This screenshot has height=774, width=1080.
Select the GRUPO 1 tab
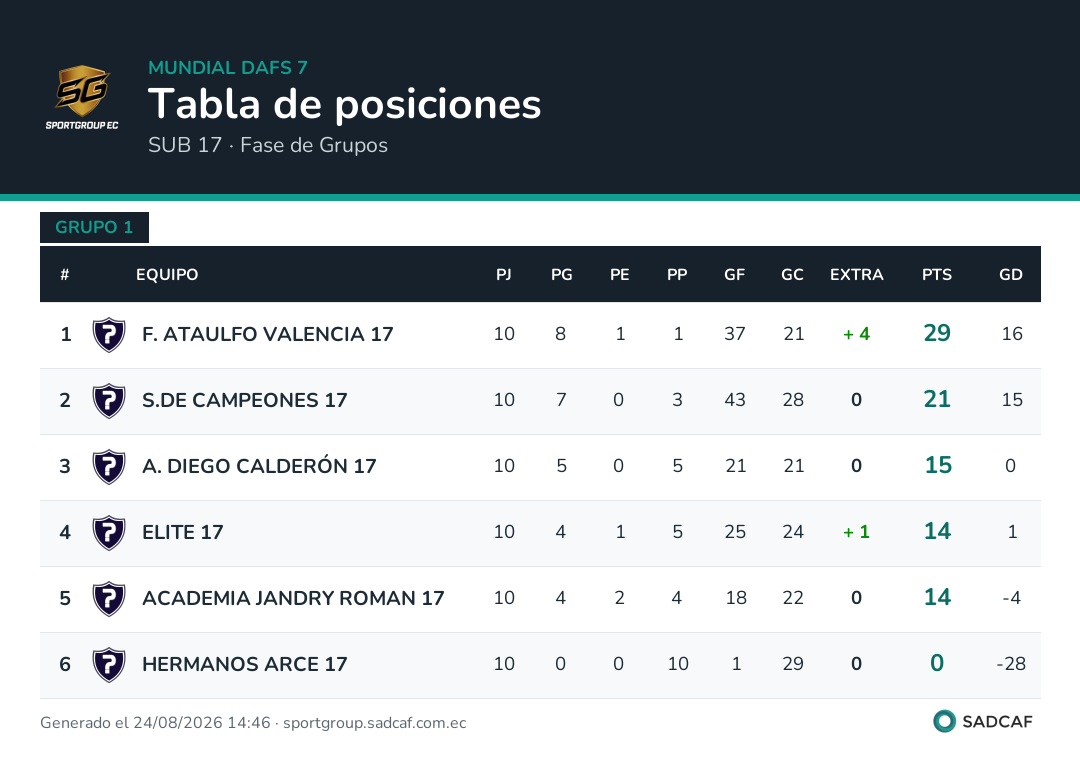click(94, 227)
